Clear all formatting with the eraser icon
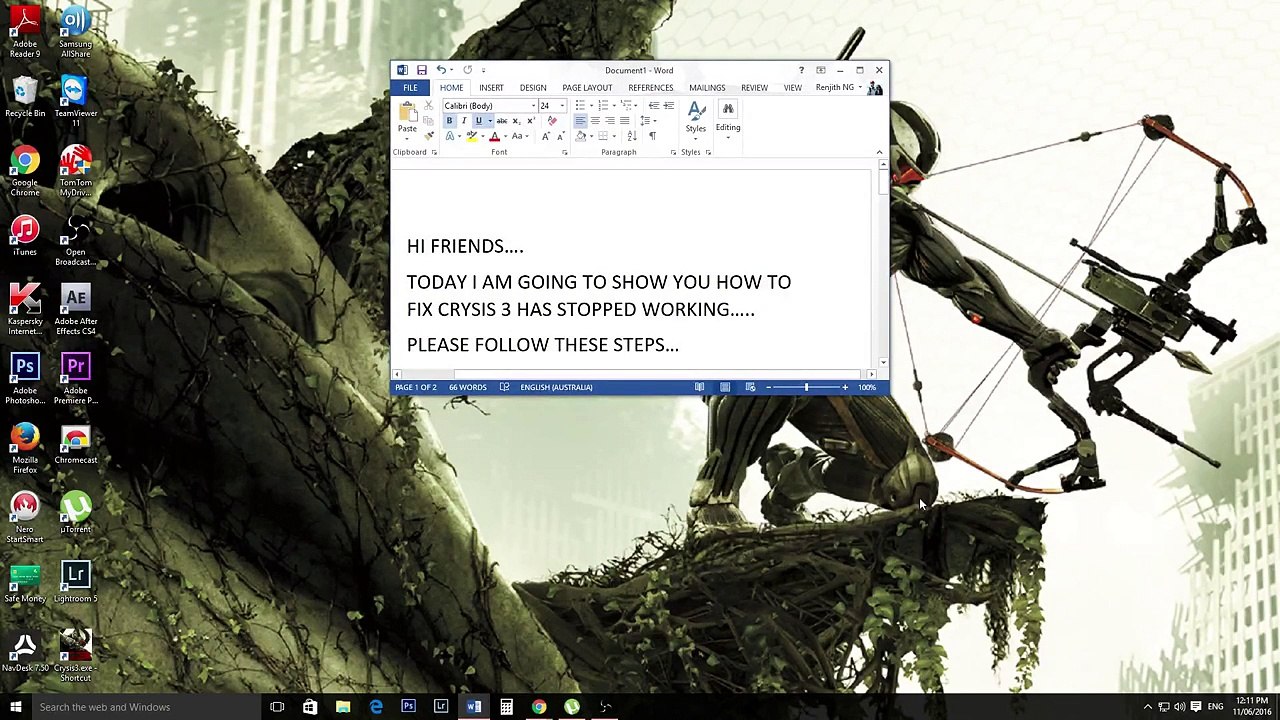Viewport: 1280px width, 720px height. [x=552, y=121]
